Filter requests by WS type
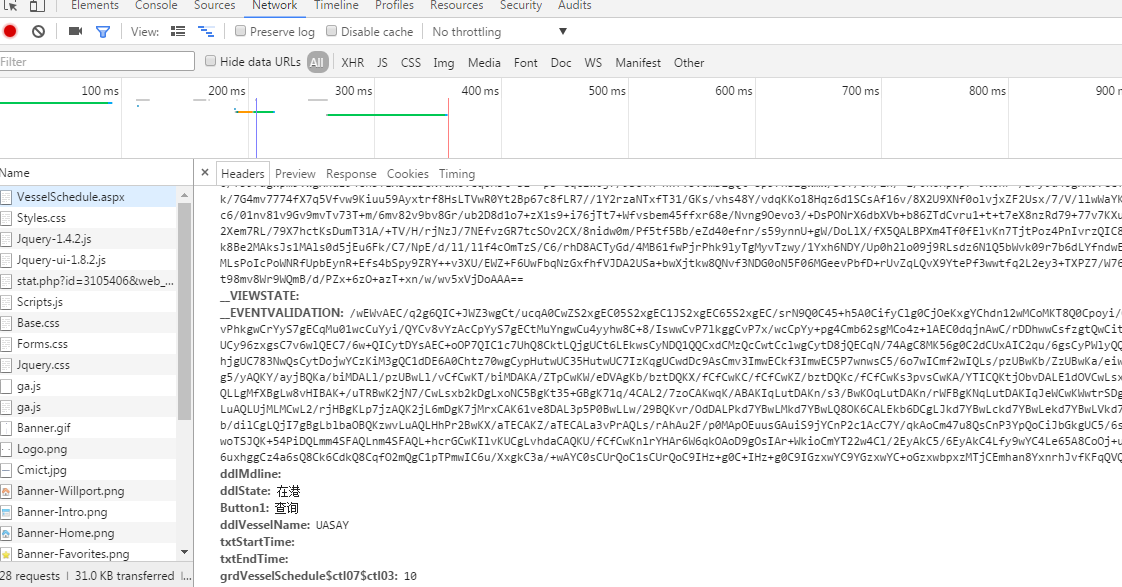The image size is (1122, 587). 592,62
